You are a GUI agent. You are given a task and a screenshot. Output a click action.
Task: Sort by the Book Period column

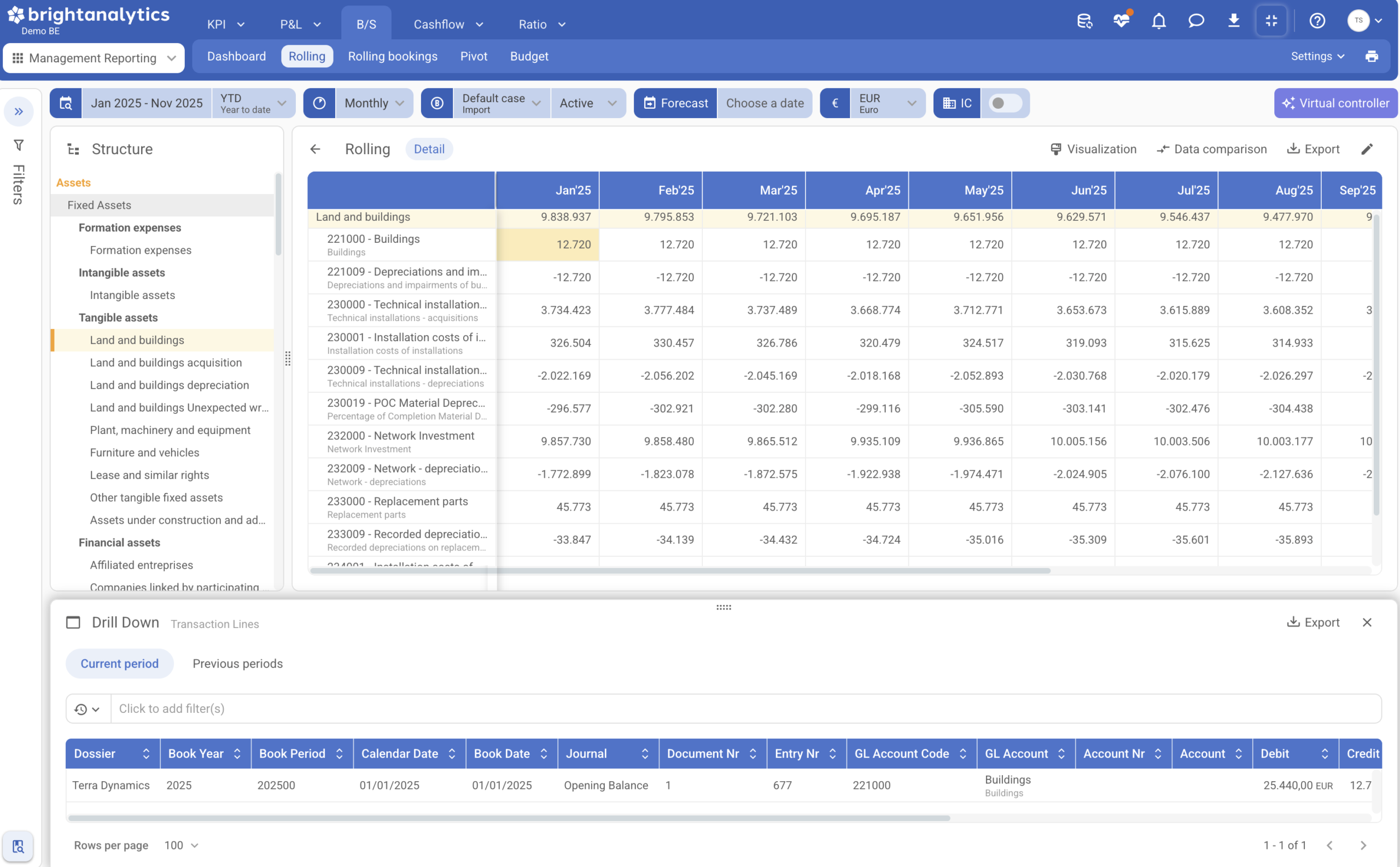coord(339,754)
